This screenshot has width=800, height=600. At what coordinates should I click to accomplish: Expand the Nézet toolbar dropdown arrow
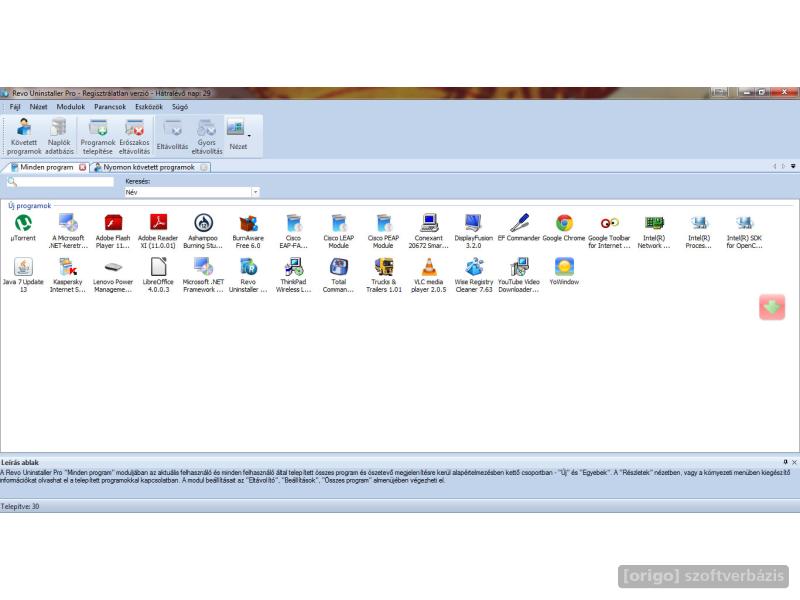249,136
